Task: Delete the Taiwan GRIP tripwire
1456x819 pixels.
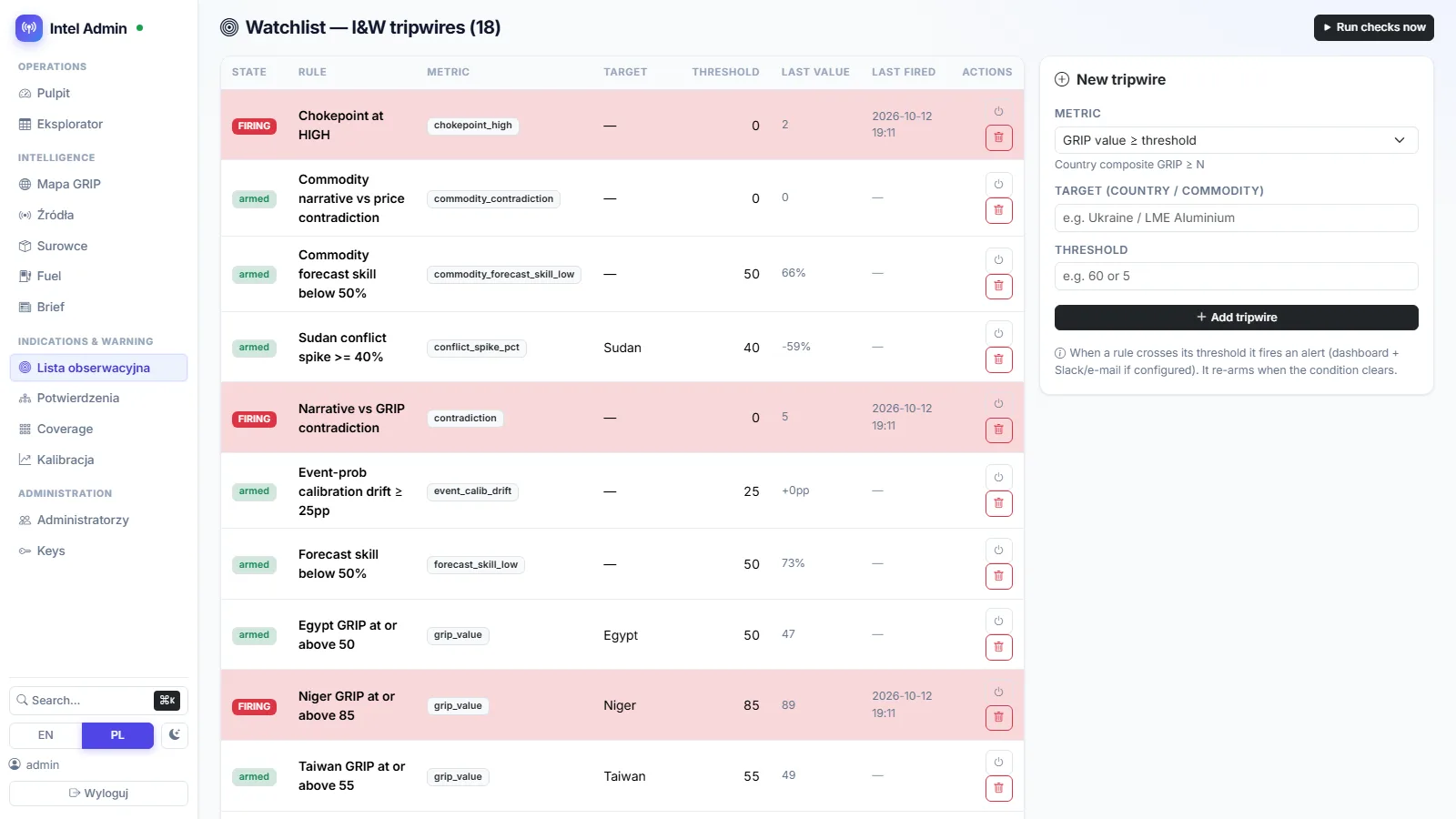Action: tap(998, 788)
